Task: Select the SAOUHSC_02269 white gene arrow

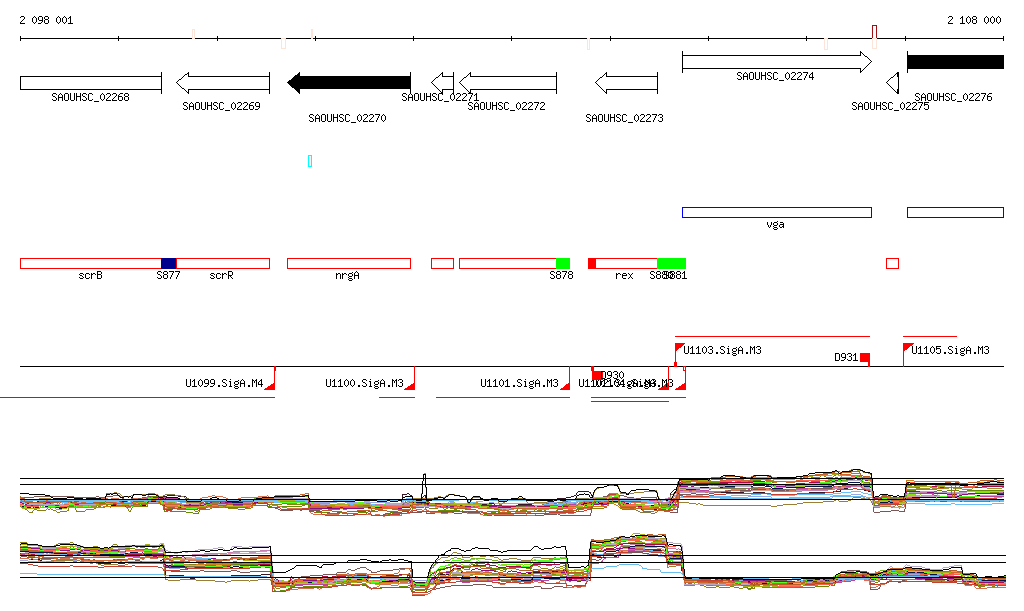Action: tap(223, 83)
